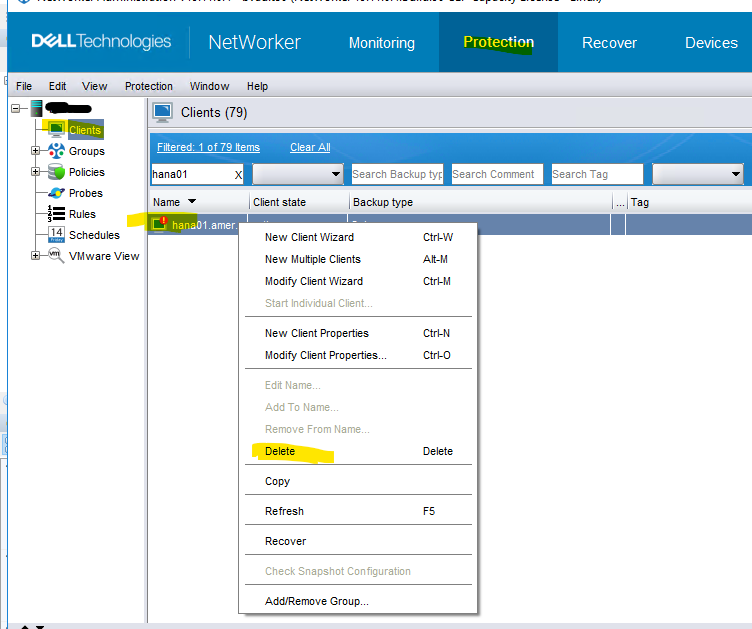Click the Search Comment input field
Image resolution: width=752 pixels, height=629 pixels.
[496, 174]
